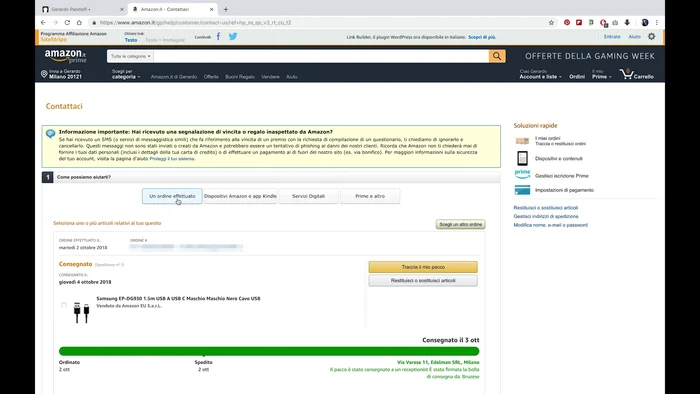
Task: Open Gestisci iscrizione Prime icon
Action: click(522, 174)
